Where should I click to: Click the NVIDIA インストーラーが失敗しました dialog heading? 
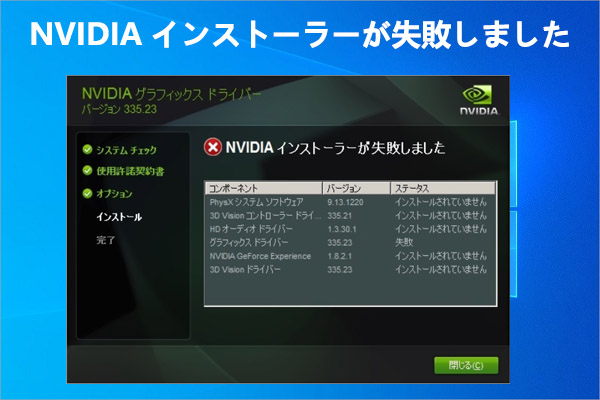pos(335,148)
